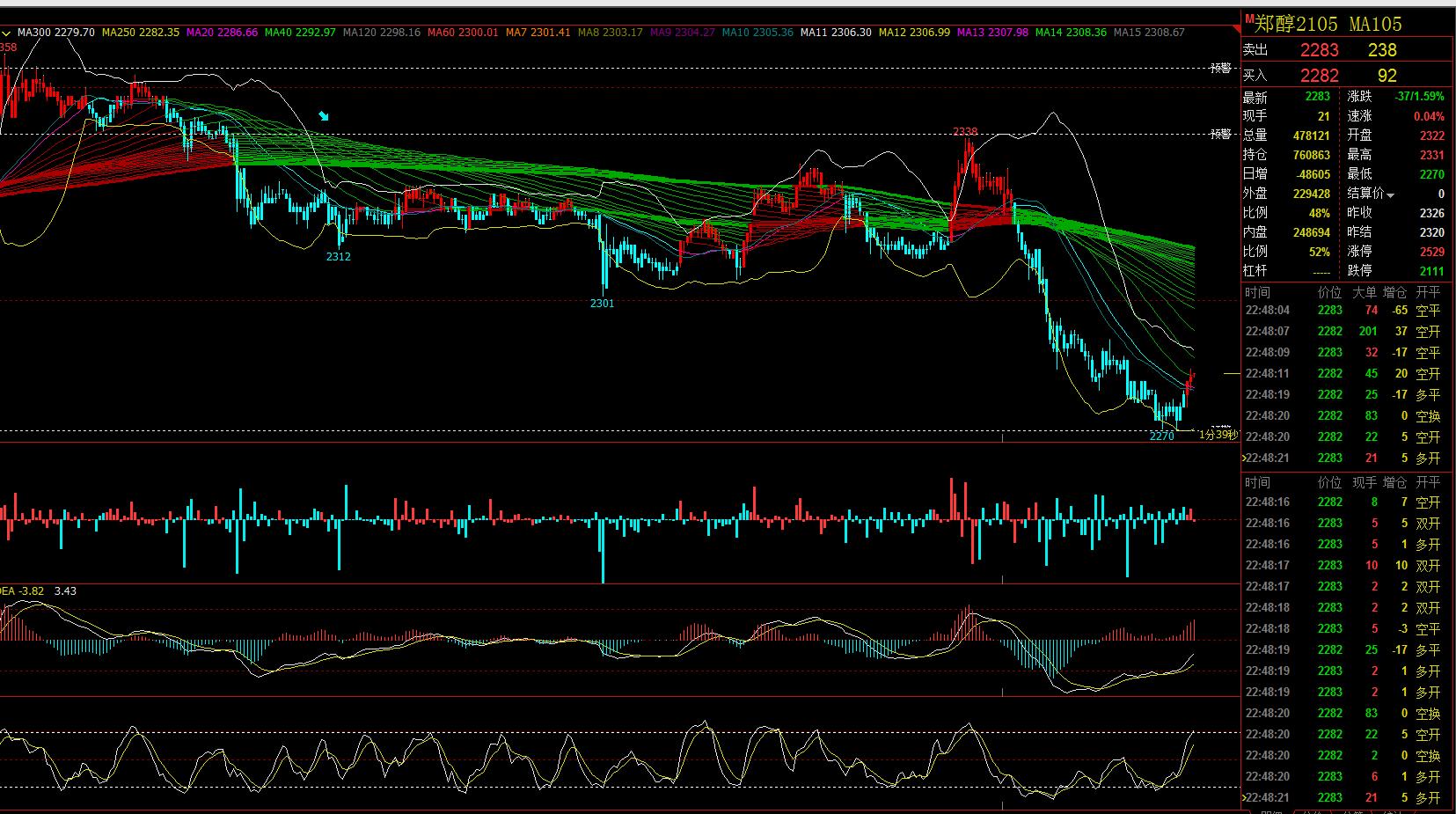The height and width of the screenshot is (814, 1456).
Task: Click the 2301 low price label on chart
Action: click(x=602, y=304)
